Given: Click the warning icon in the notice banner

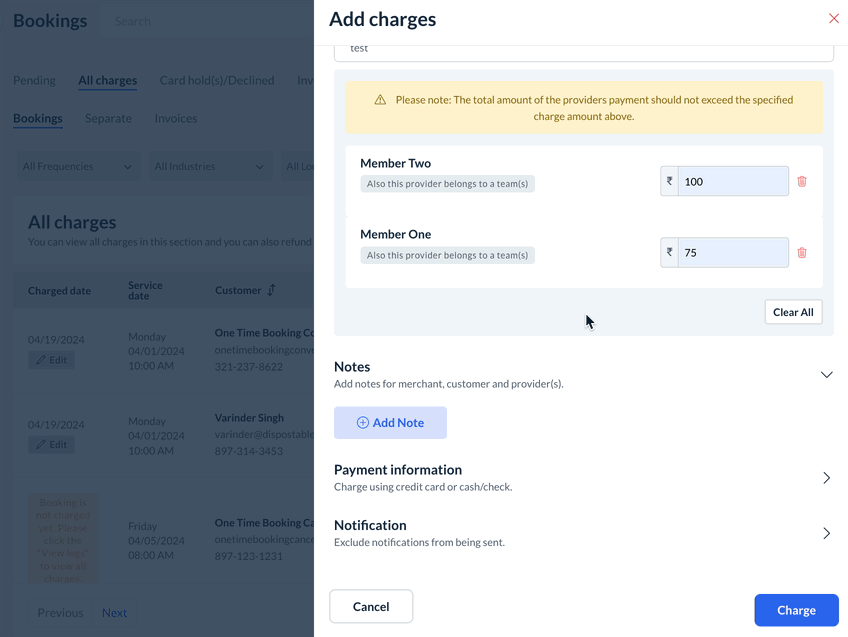Looking at the screenshot, I should [x=380, y=100].
